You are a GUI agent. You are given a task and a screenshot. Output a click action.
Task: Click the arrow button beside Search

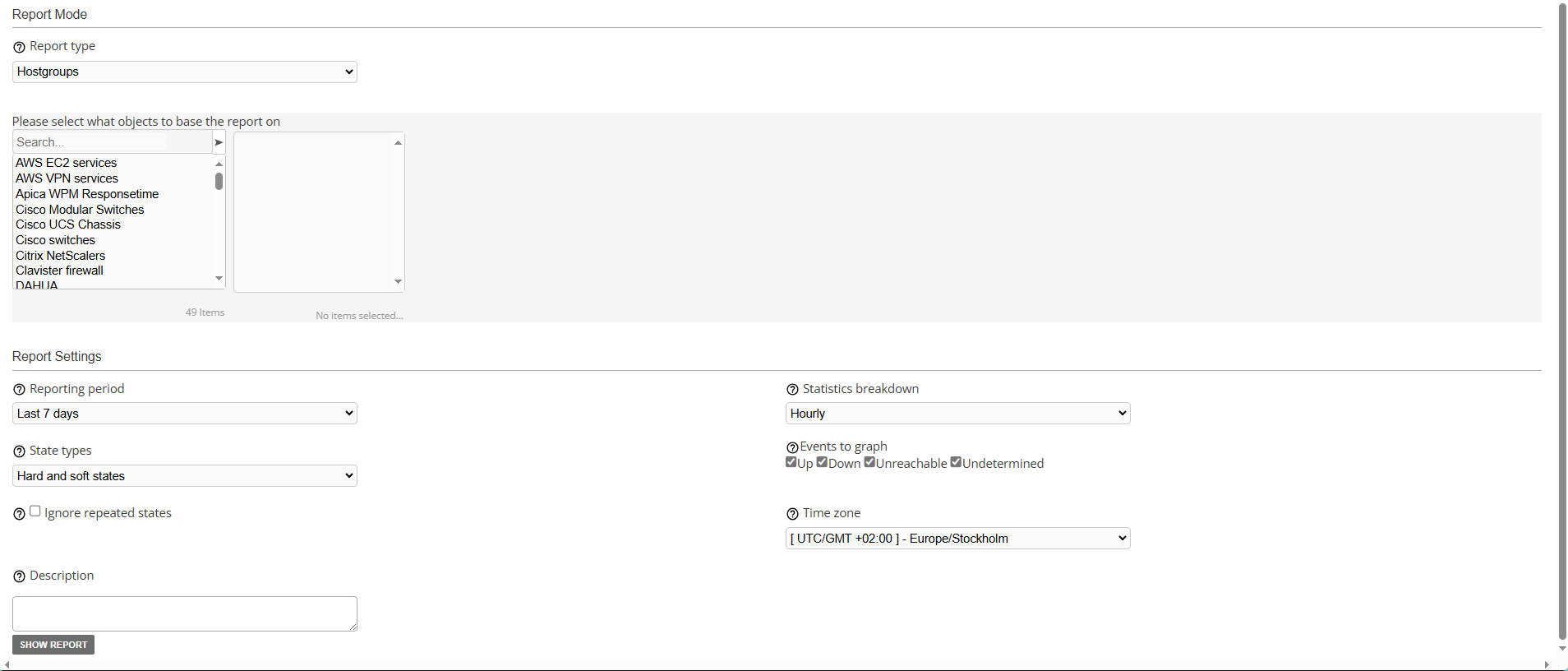tap(219, 142)
